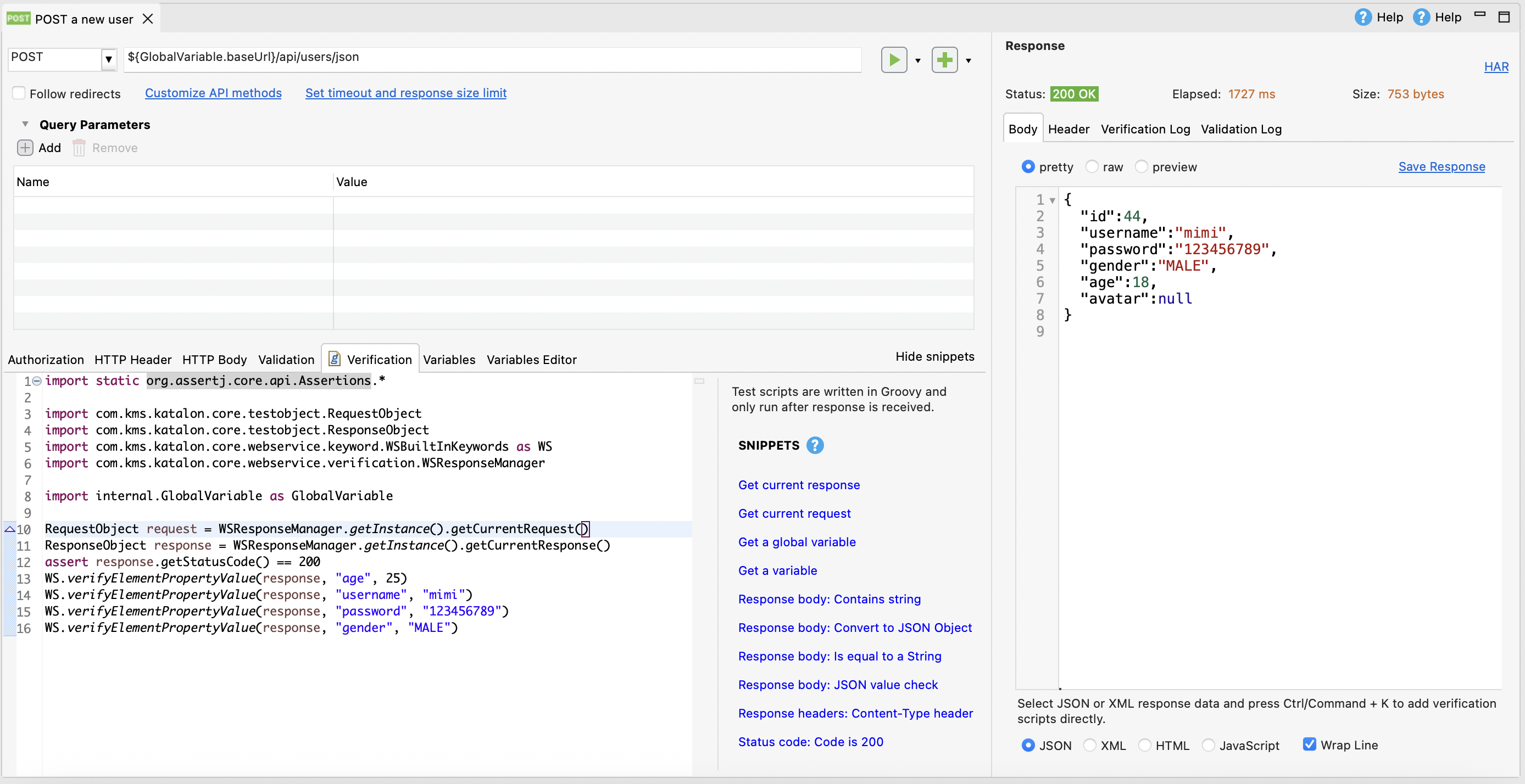The height and width of the screenshot is (784, 1525).
Task: Switch to the HTTP Body tab
Action: 214,360
